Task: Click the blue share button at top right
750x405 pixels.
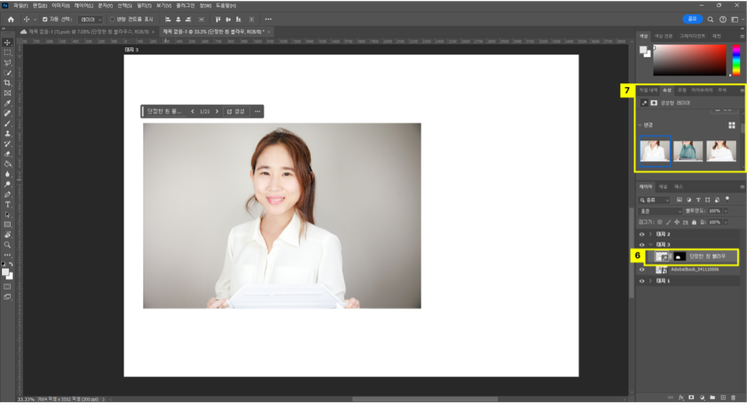Action: pos(691,18)
